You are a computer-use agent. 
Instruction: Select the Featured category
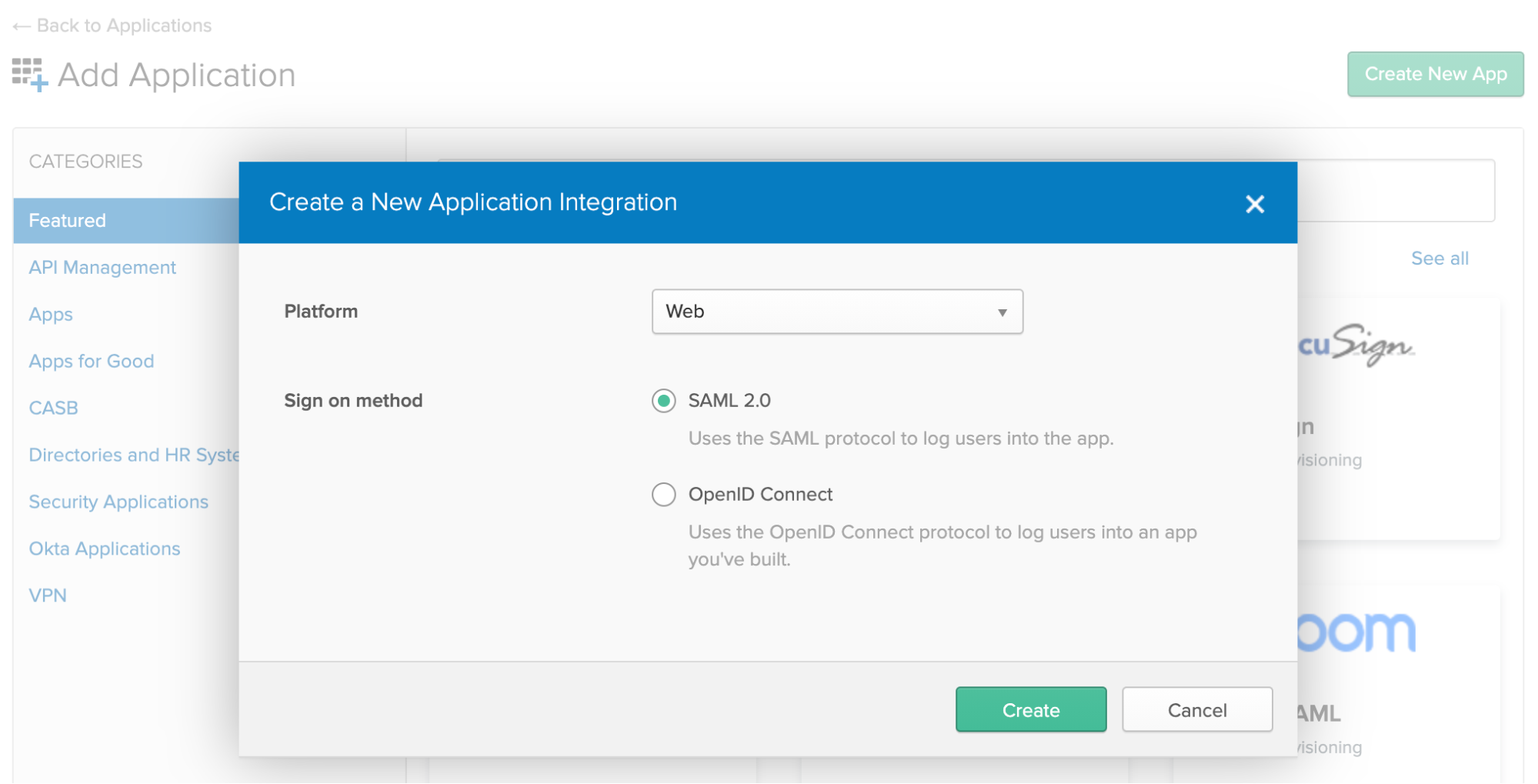pos(68,221)
